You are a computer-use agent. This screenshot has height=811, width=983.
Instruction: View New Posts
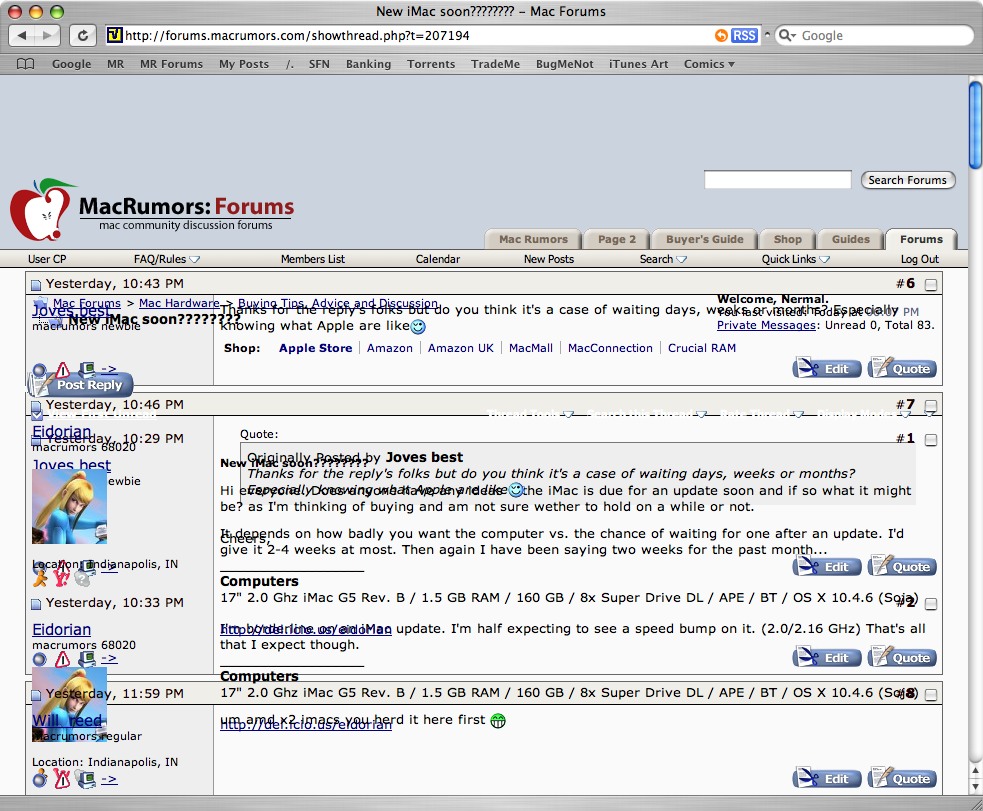[x=549, y=259]
